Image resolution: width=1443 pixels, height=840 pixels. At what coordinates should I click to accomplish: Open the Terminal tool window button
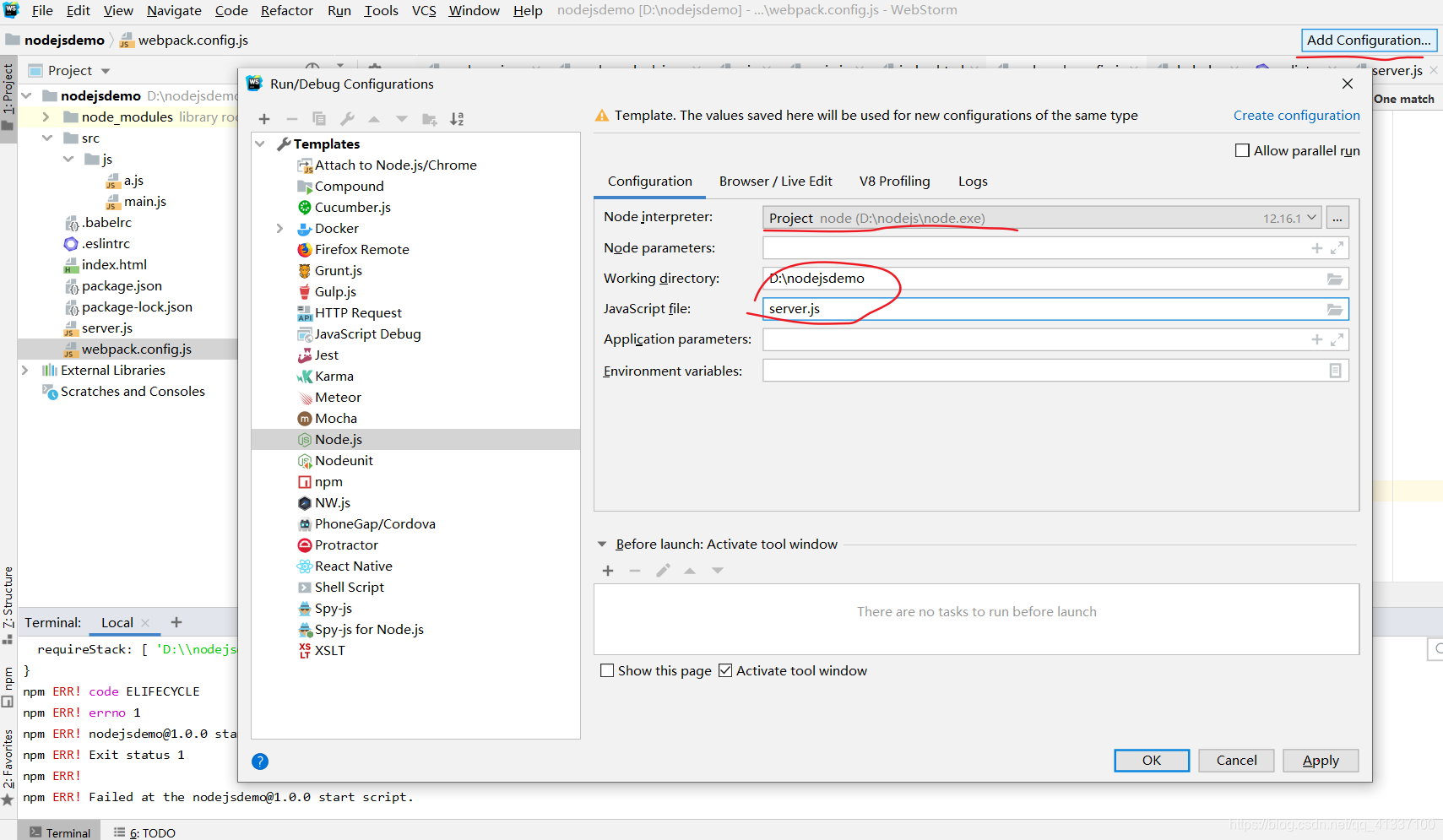point(59,832)
